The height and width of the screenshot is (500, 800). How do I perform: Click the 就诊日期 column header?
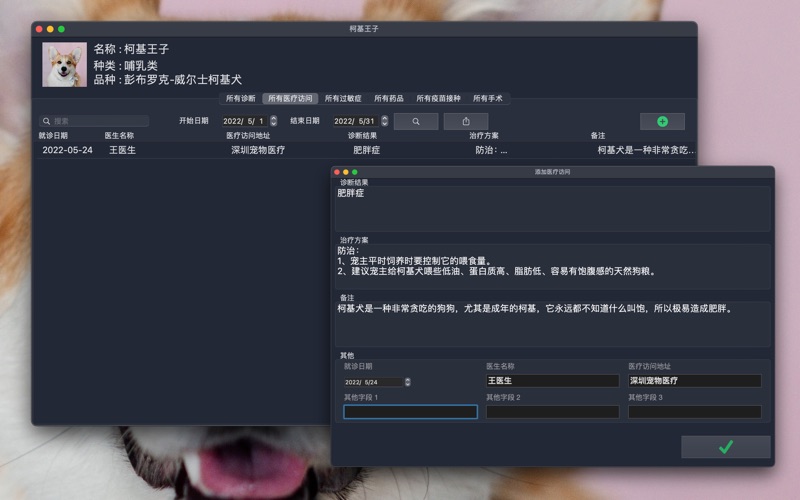pyautogui.click(x=53, y=136)
